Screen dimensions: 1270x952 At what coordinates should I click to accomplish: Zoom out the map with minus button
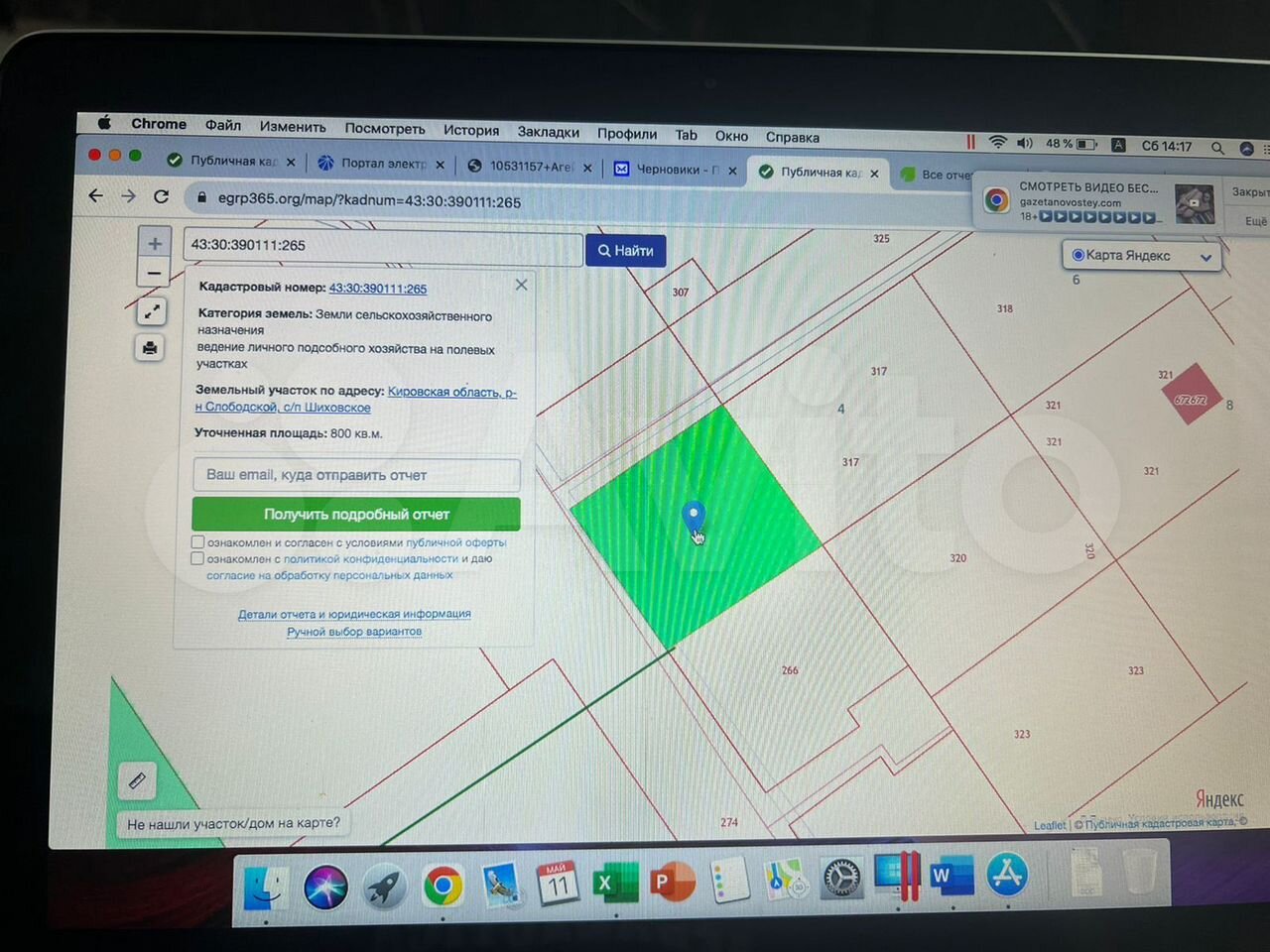point(154,273)
